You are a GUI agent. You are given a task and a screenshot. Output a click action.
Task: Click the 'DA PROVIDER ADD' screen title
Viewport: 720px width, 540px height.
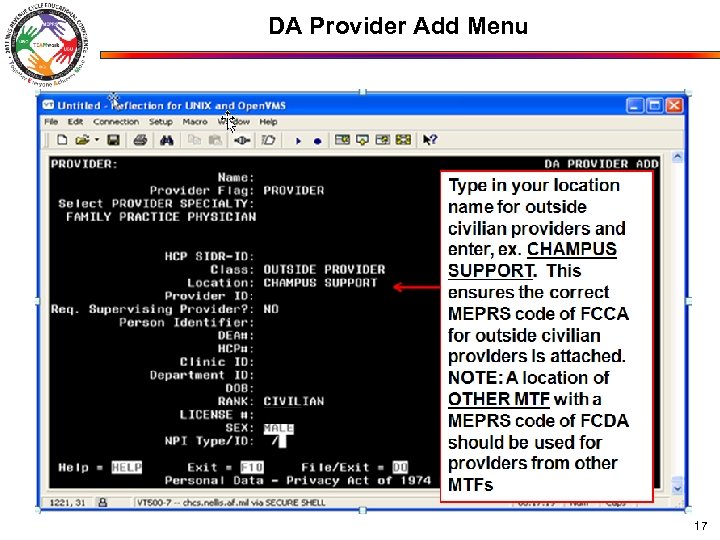[x=602, y=164]
